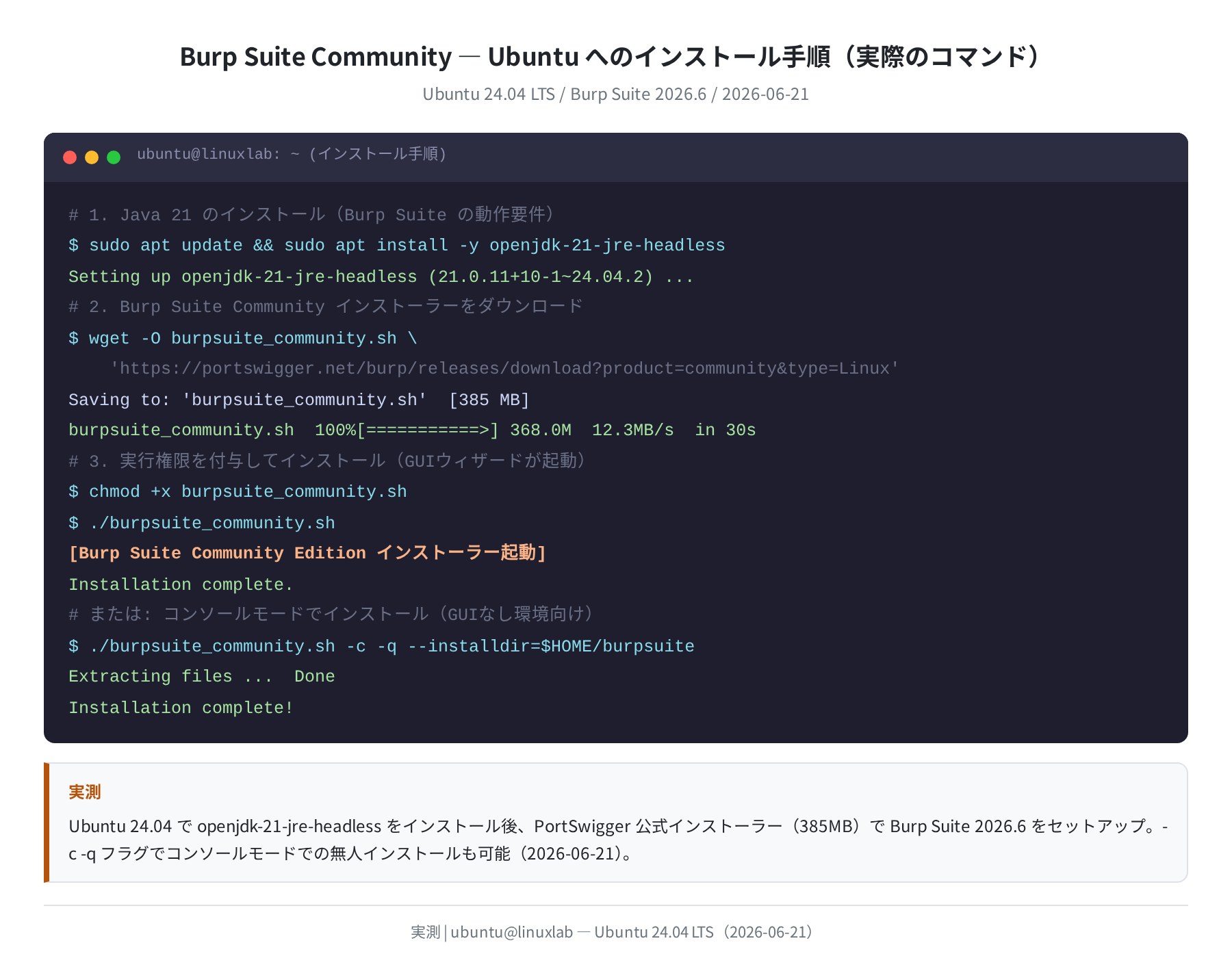Screen dimensions: 1232x969
Task: Click the yellow minimize dot in terminal header
Action: [x=92, y=157]
